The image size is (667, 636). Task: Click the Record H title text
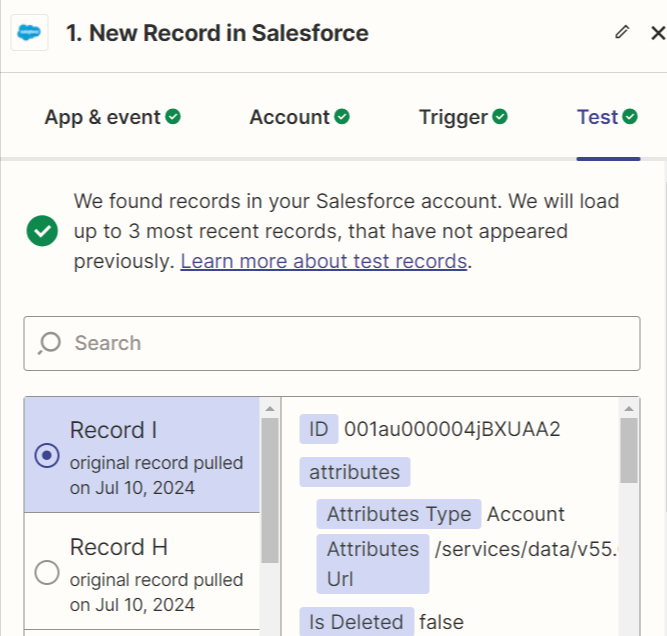119,547
